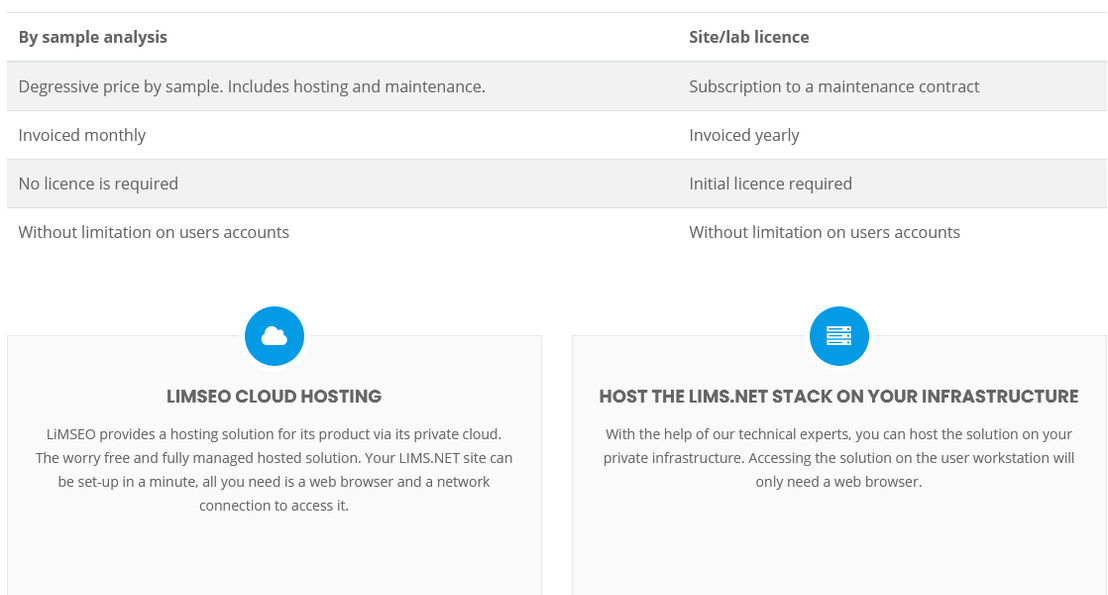Click the private infrastructure hosting description paragraph
This screenshot has width=1108, height=595.
[839, 458]
